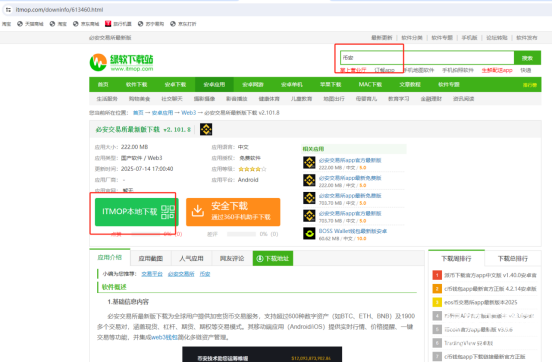Focus the search input field
Viewport: 553px width, 362px height.
point(427,58)
